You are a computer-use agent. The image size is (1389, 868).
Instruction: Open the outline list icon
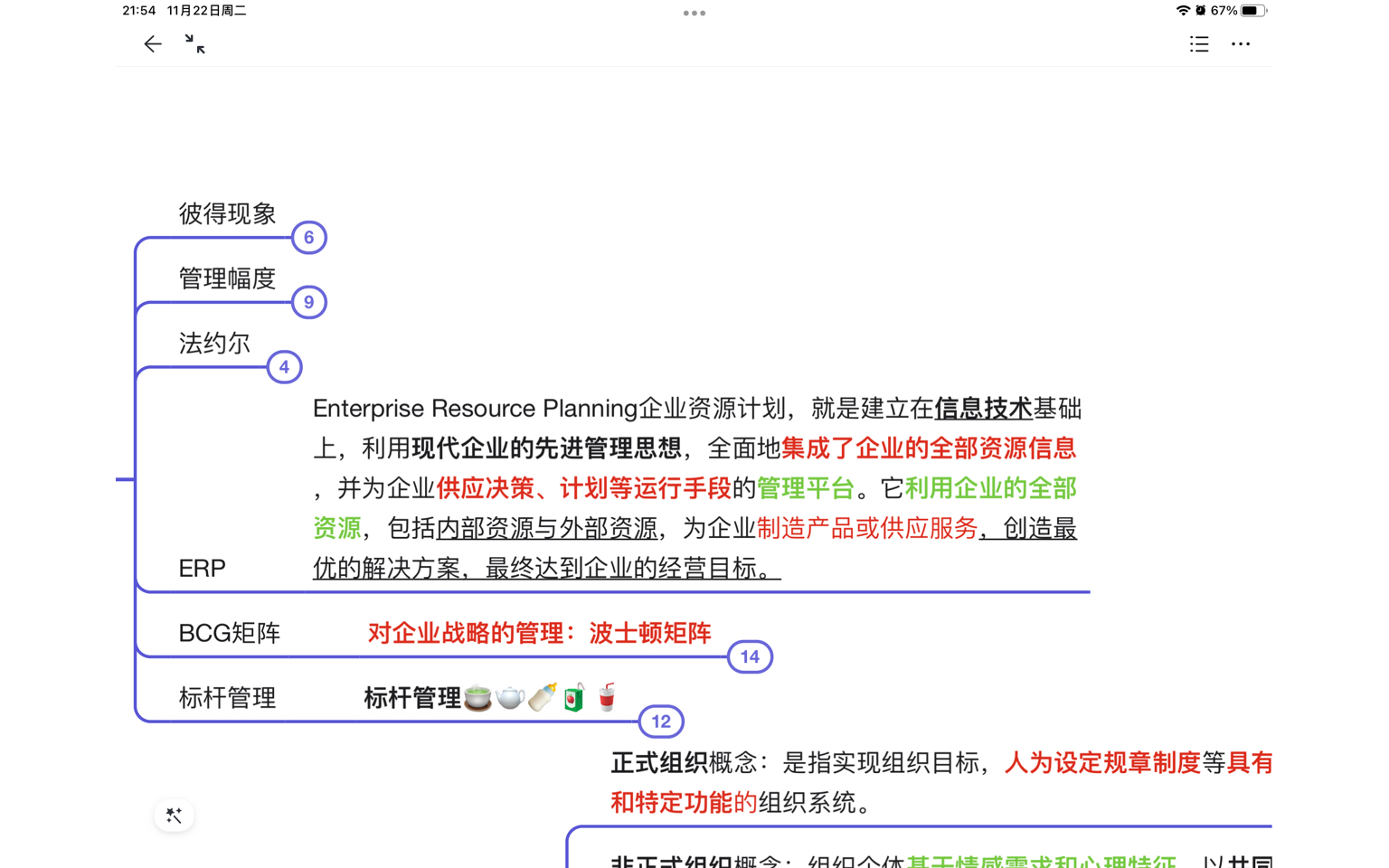[x=1199, y=44]
